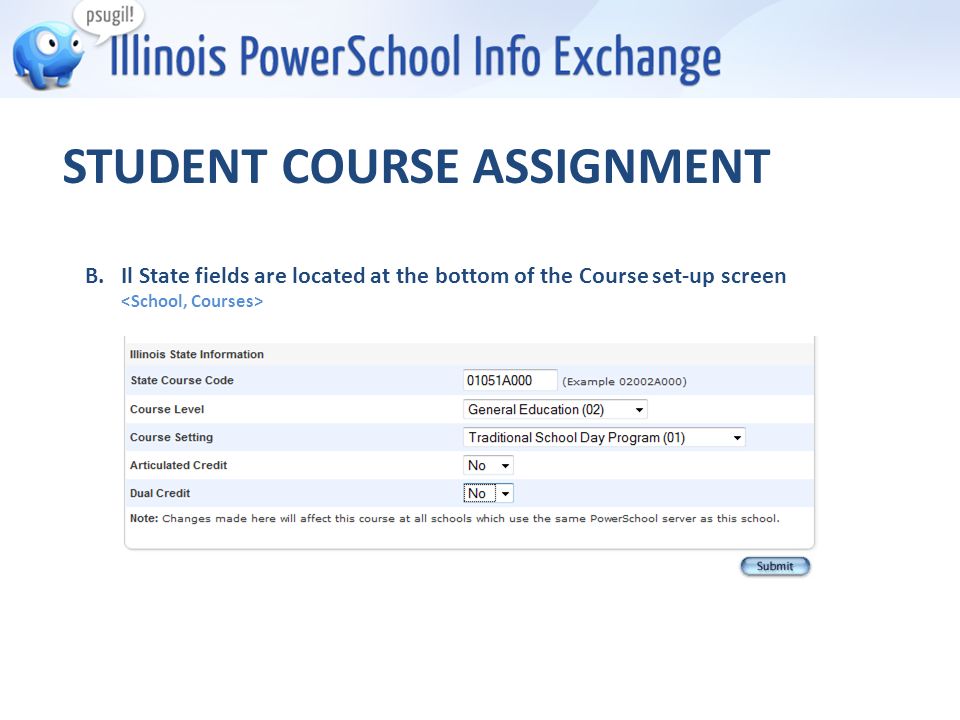The image size is (960, 720).
Task: Click the 'STUDENT COURSE ASSIGNMENT' heading
Action: pyautogui.click(x=416, y=167)
